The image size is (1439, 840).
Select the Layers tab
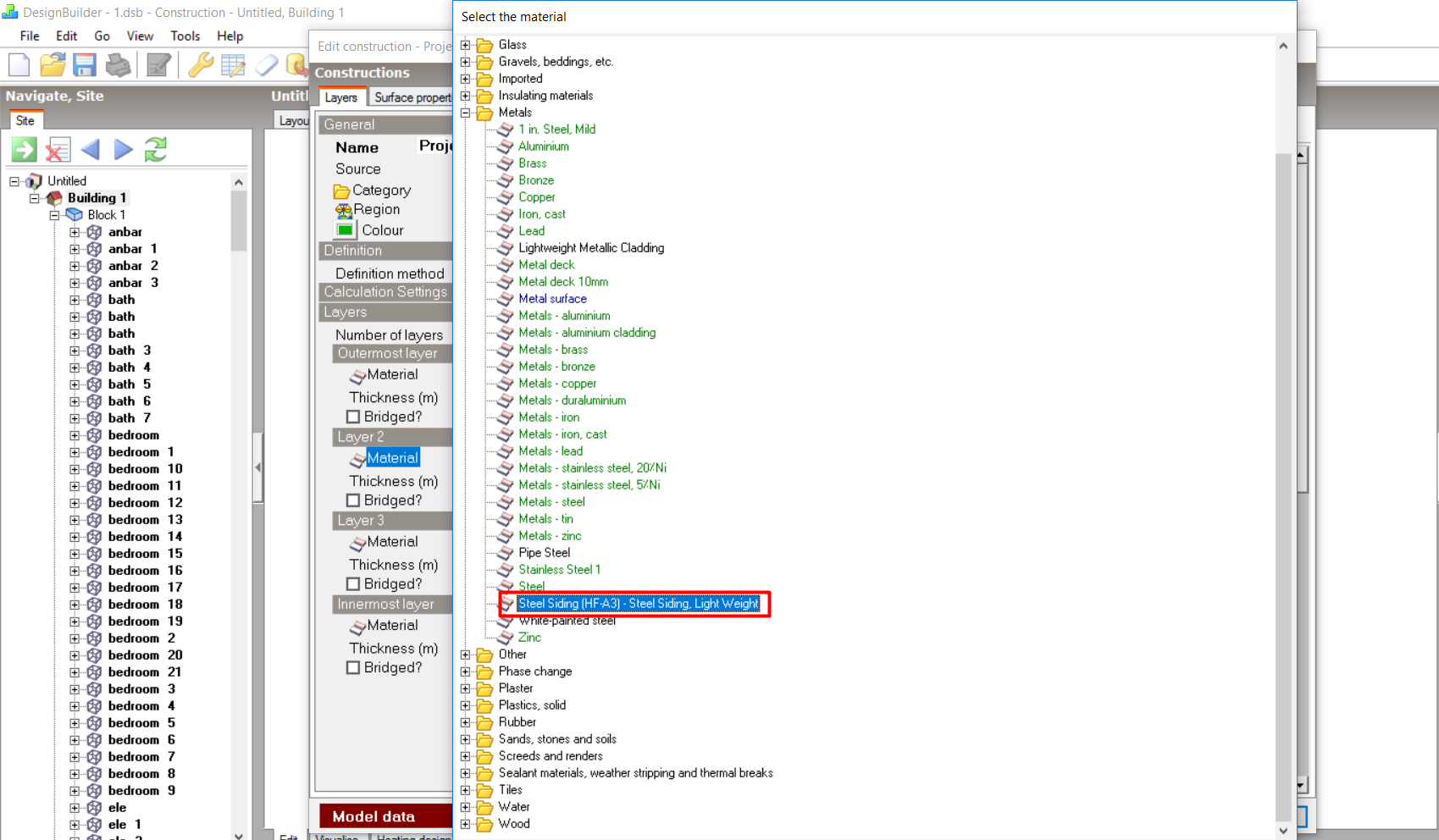pos(341,97)
